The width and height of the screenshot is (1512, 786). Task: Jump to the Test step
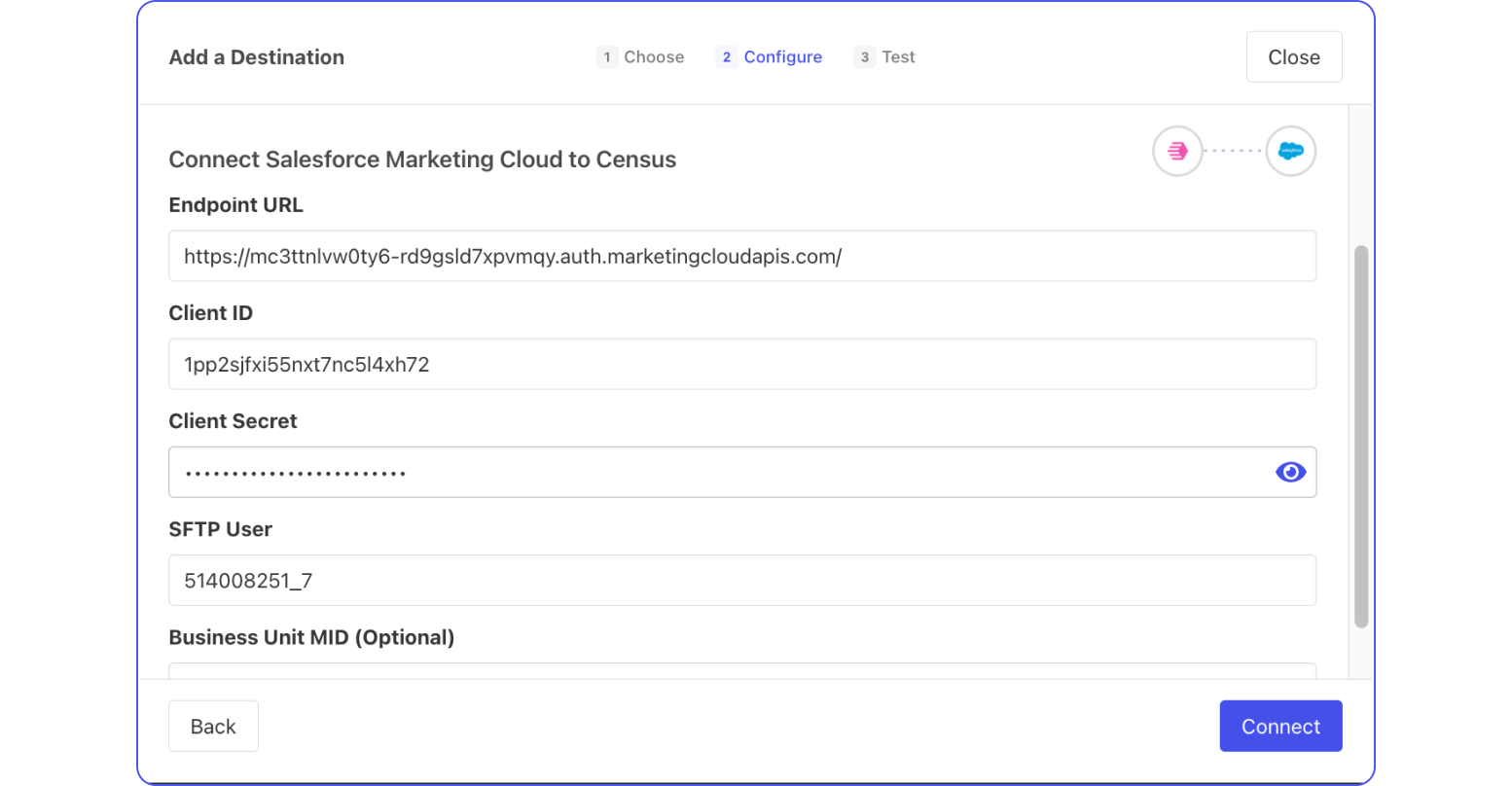pyautogui.click(x=885, y=57)
